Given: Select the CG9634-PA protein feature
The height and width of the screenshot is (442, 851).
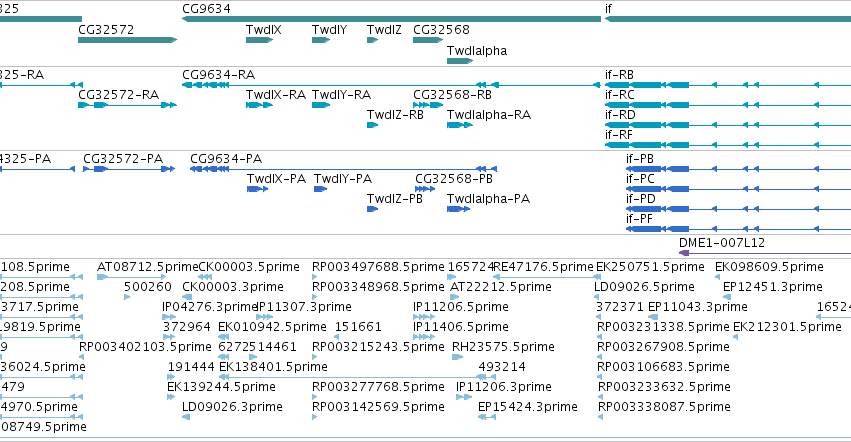Looking at the screenshot, I should [344, 169].
